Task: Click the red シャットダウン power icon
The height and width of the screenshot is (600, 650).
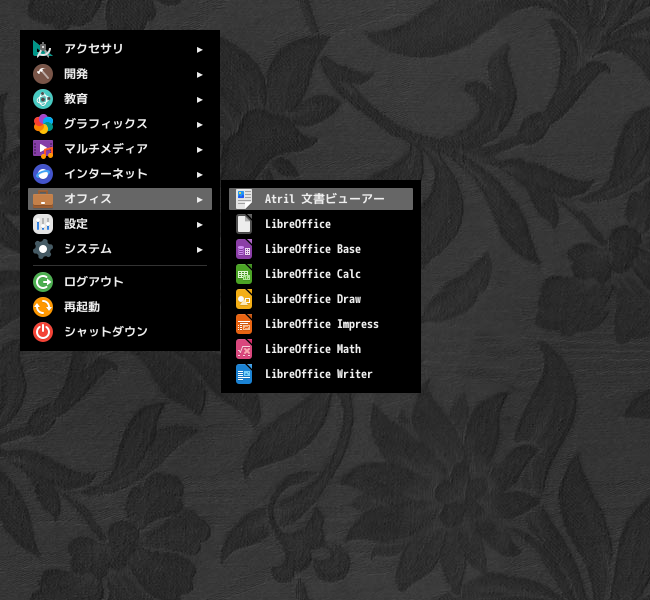Action: point(43,332)
